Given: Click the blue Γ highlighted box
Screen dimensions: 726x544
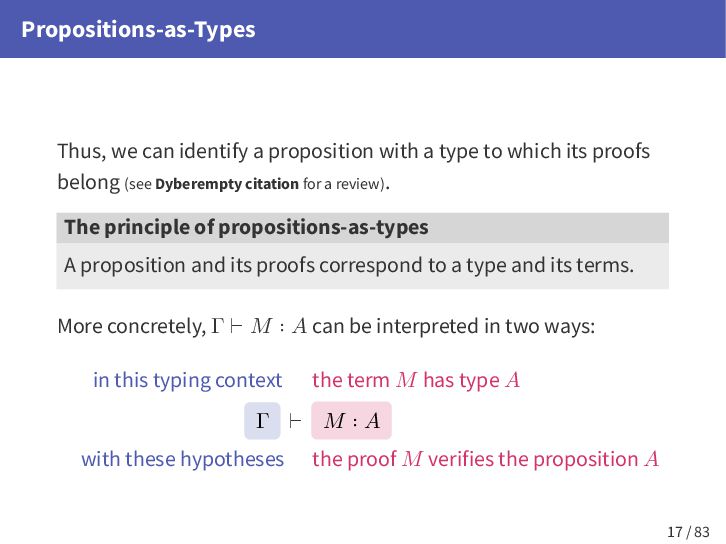Looking at the screenshot, I should (x=262, y=421).
